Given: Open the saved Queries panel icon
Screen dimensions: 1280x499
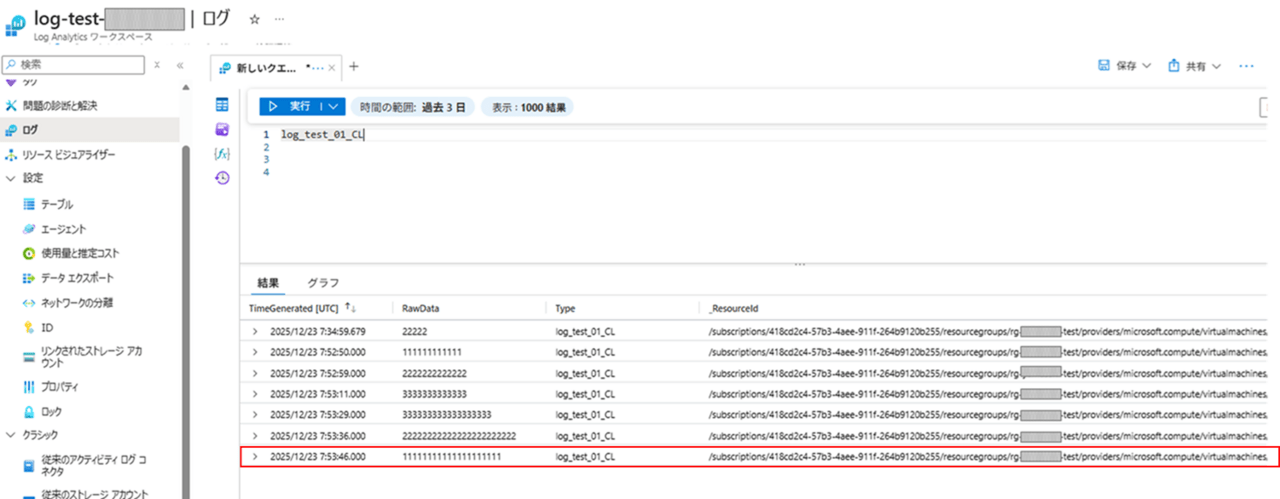Looking at the screenshot, I should [222, 129].
